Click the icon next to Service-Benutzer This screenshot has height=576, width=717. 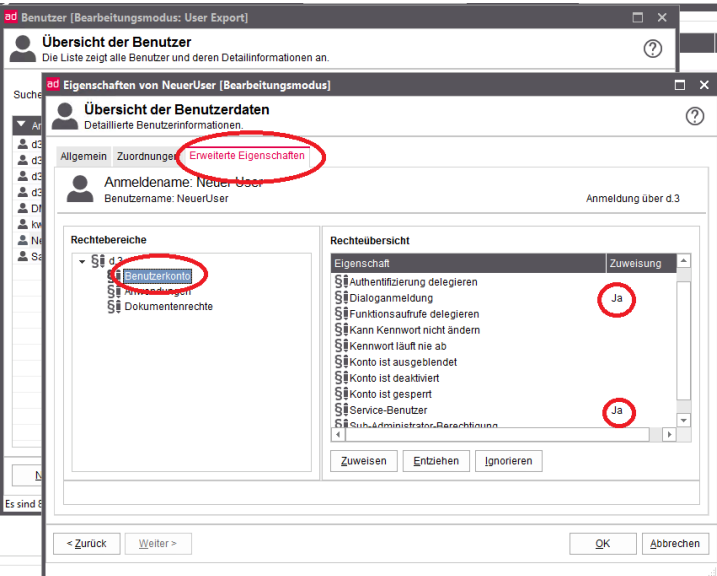(341, 410)
